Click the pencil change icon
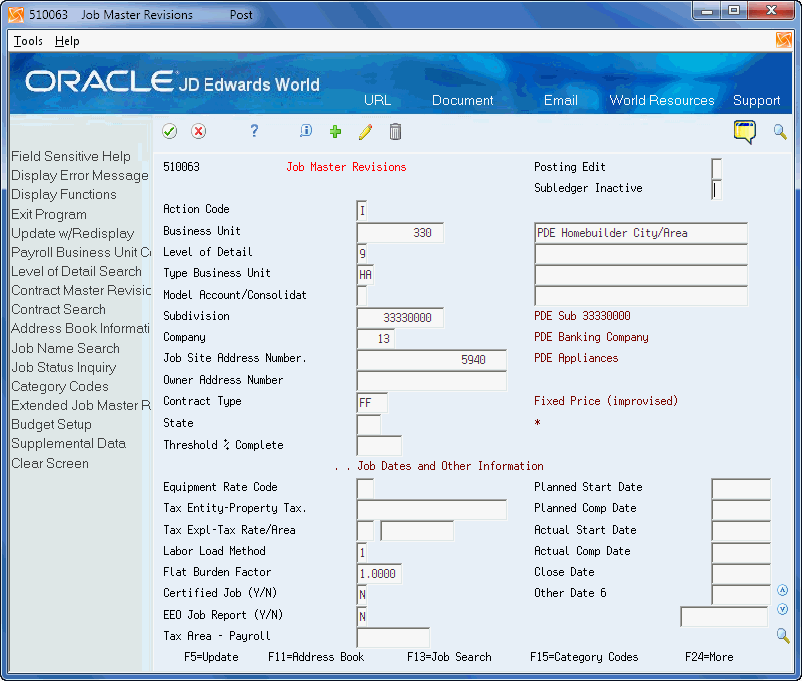 pos(365,131)
